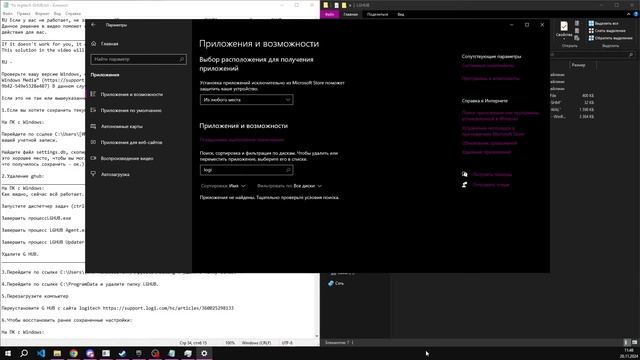Select Приложения и возможности in sidebar
640x360 pixels.
click(x=131, y=94)
